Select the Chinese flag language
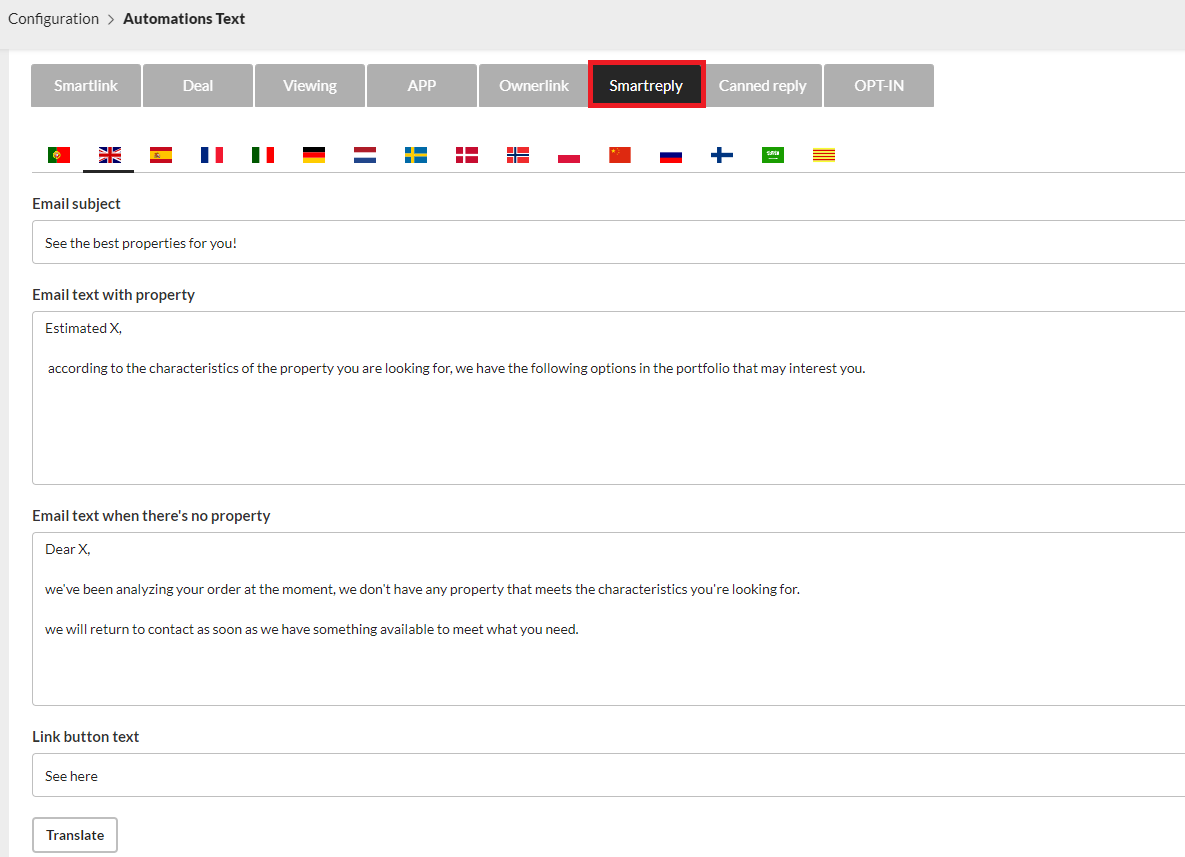This screenshot has width=1185, height=857. pyautogui.click(x=620, y=155)
